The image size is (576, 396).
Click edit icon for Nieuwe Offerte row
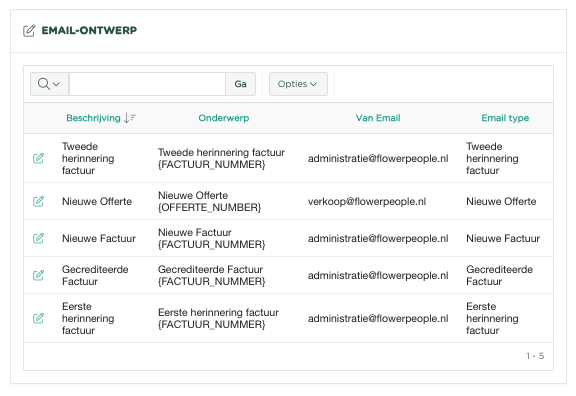pyautogui.click(x=38, y=201)
